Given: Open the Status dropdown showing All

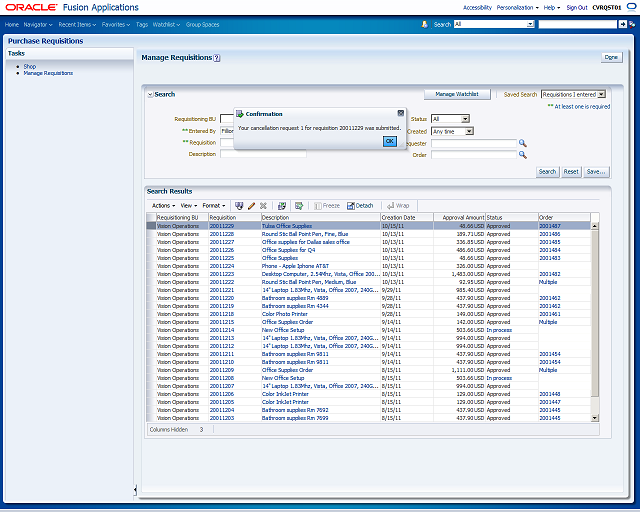Looking at the screenshot, I should 450,119.
